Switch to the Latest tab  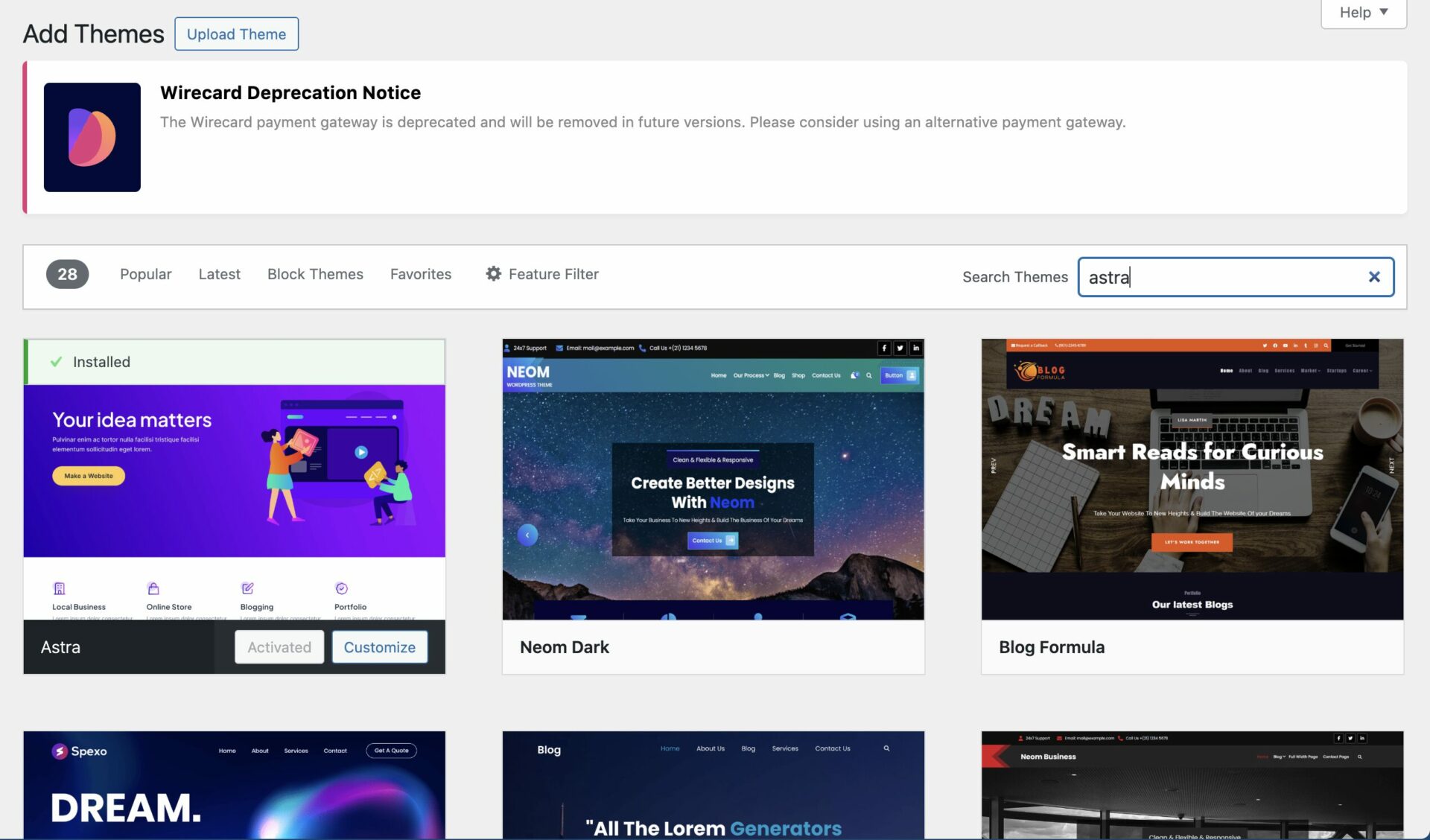pos(219,274)
